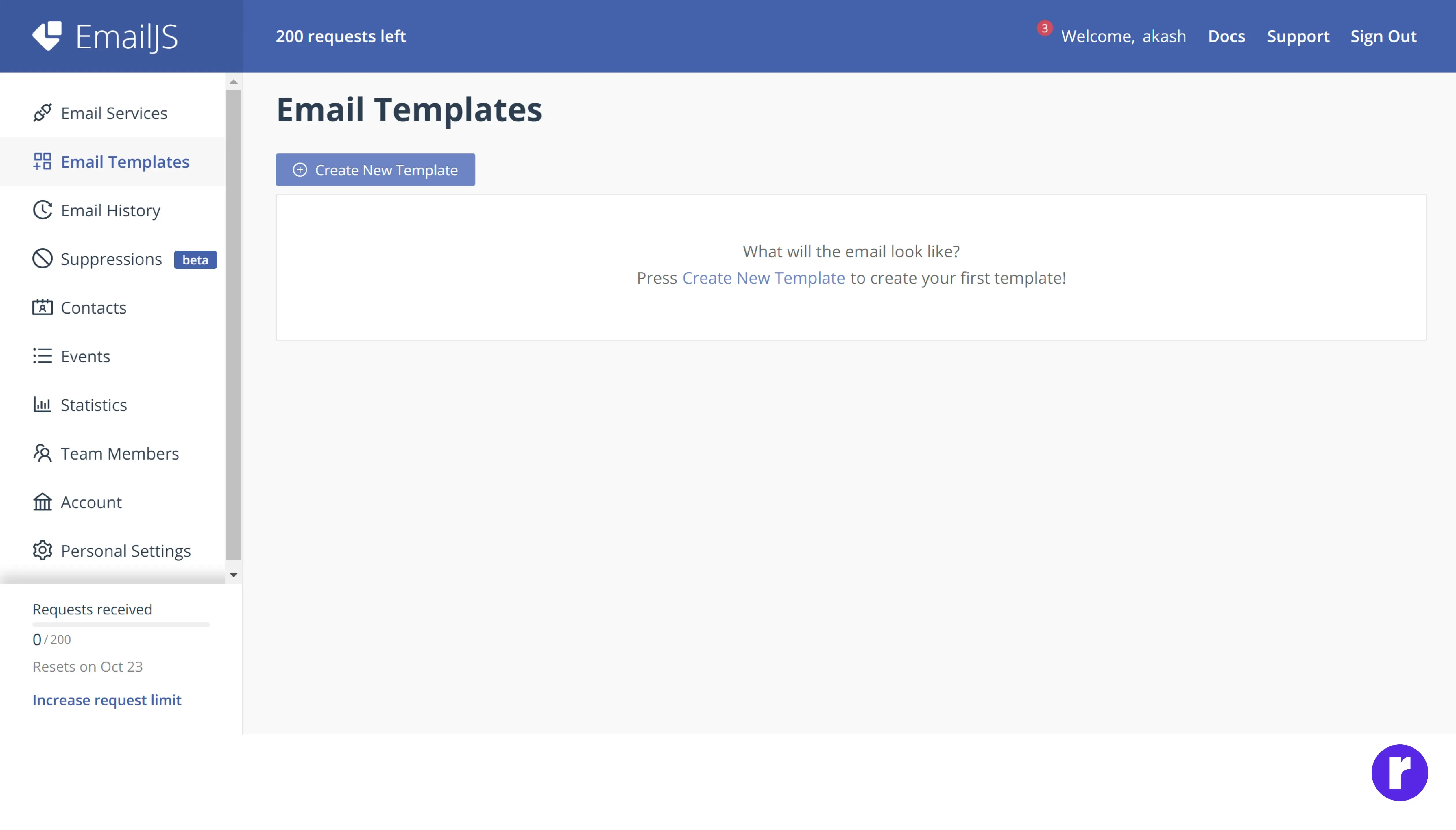Click the EmailJS logo icon
The width and height of the screenshot is (1456, 830).
point(47,36)
